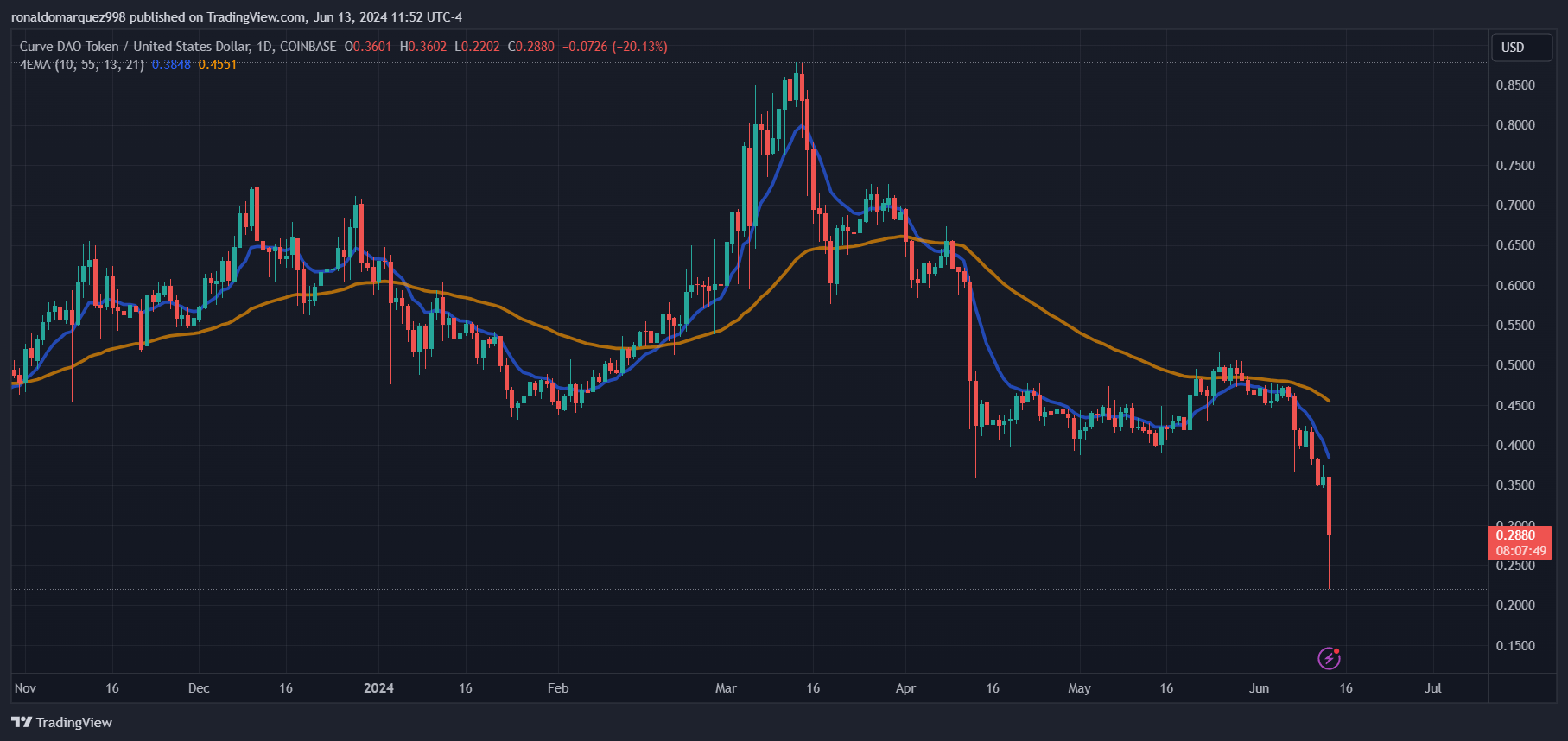Image resolution: width=1568 pixels, height=741 pixels.
Task: Click the daily change −0.0726 (−20.13%)
Action: point(615,47)
